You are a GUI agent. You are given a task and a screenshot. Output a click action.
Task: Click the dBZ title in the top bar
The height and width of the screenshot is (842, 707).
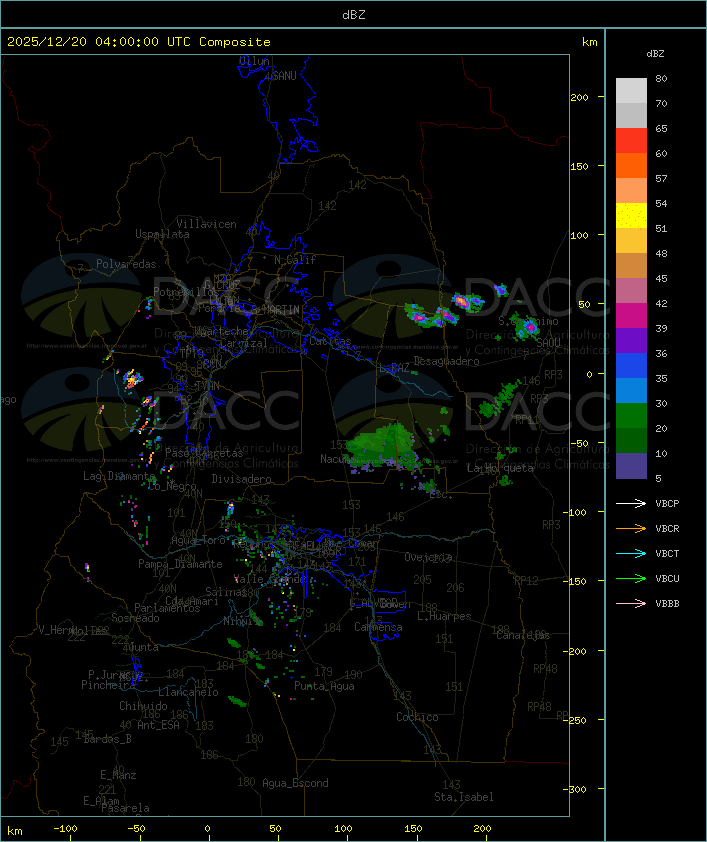pyautogui.click(x=354, y=15)
